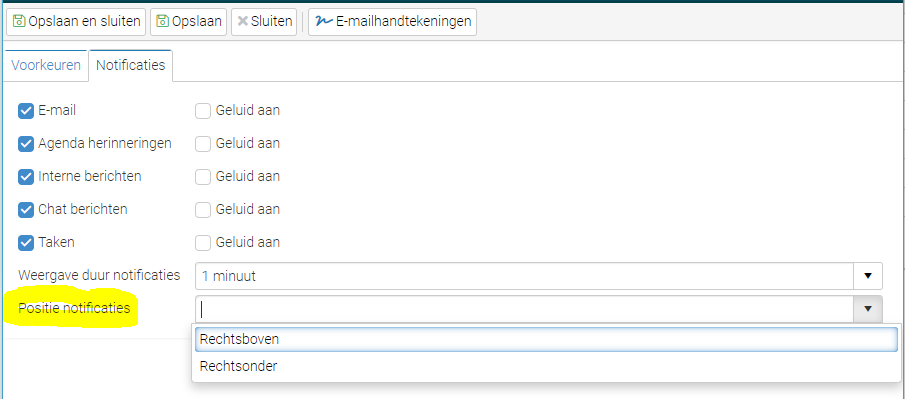Image resolution: width=905 pixels, height=399 pixels.
Task: Enable Geluid aan for E-mail
Action: [203, 111]
